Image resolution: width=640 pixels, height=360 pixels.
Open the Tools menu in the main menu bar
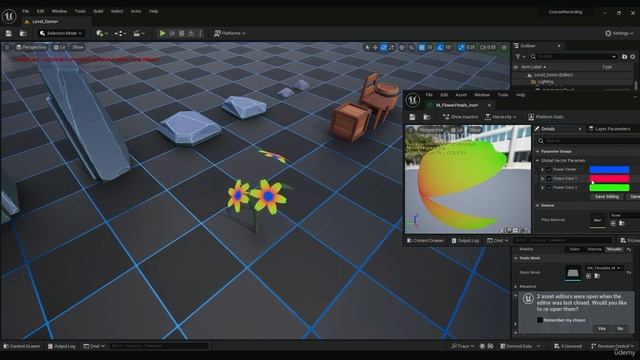(x=80, y=11)
